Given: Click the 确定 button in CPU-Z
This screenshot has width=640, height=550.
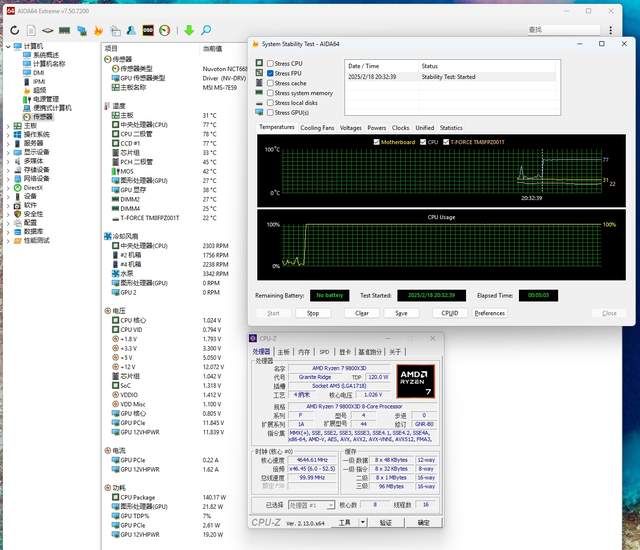Looking at the screenshot, I should pyautogui.click(x=424, y=522).
